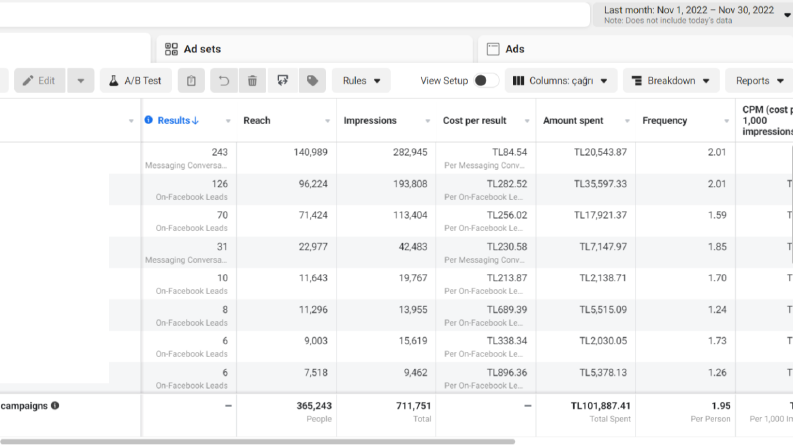
Task: Click total reach 365,243
Action: coord(314,406)
